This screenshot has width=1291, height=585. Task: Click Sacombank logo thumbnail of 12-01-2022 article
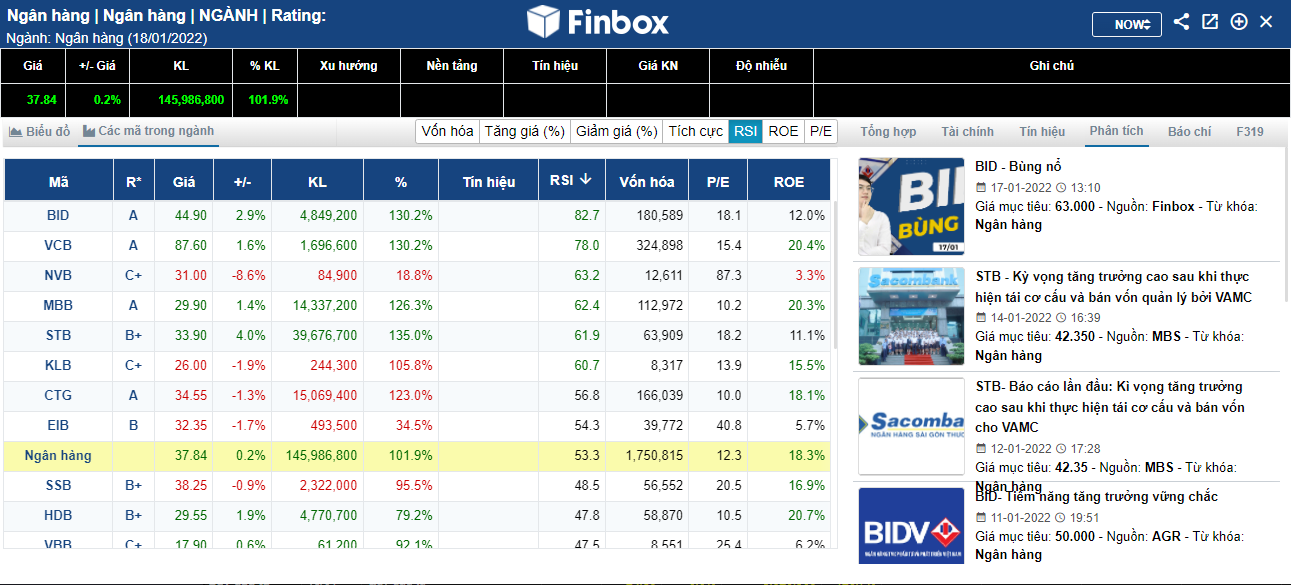point(911,425)
